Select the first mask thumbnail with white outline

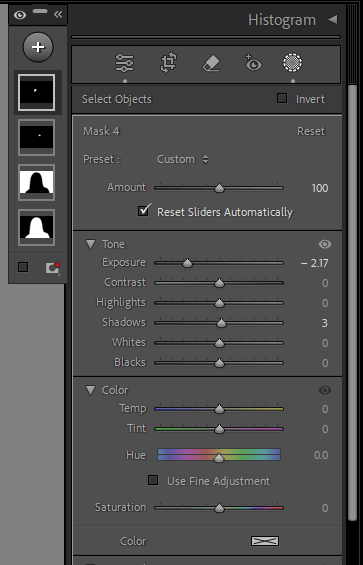(x=36, y=93)
